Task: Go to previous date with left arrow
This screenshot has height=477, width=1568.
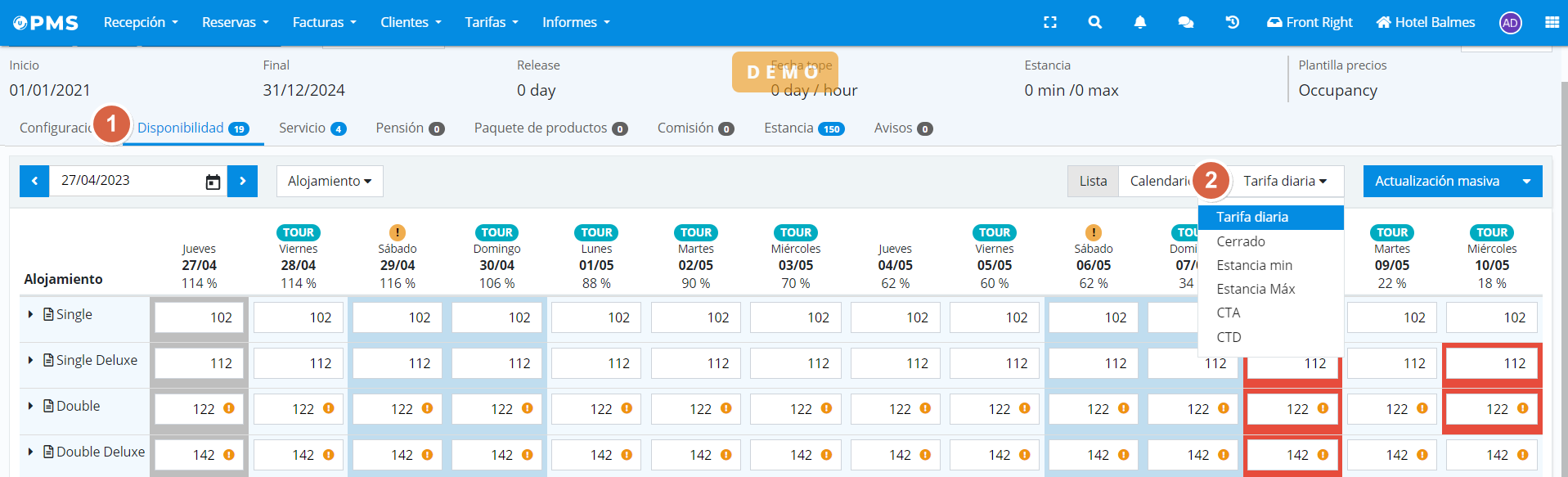Action: point(34,182)
